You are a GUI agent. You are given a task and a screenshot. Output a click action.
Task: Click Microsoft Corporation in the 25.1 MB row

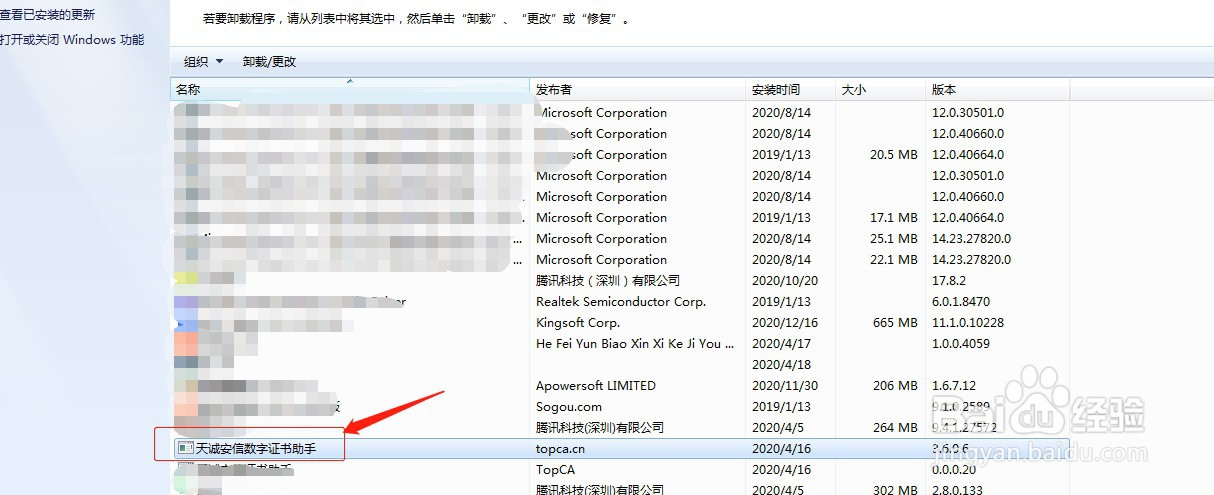click(x=602, y=239)
